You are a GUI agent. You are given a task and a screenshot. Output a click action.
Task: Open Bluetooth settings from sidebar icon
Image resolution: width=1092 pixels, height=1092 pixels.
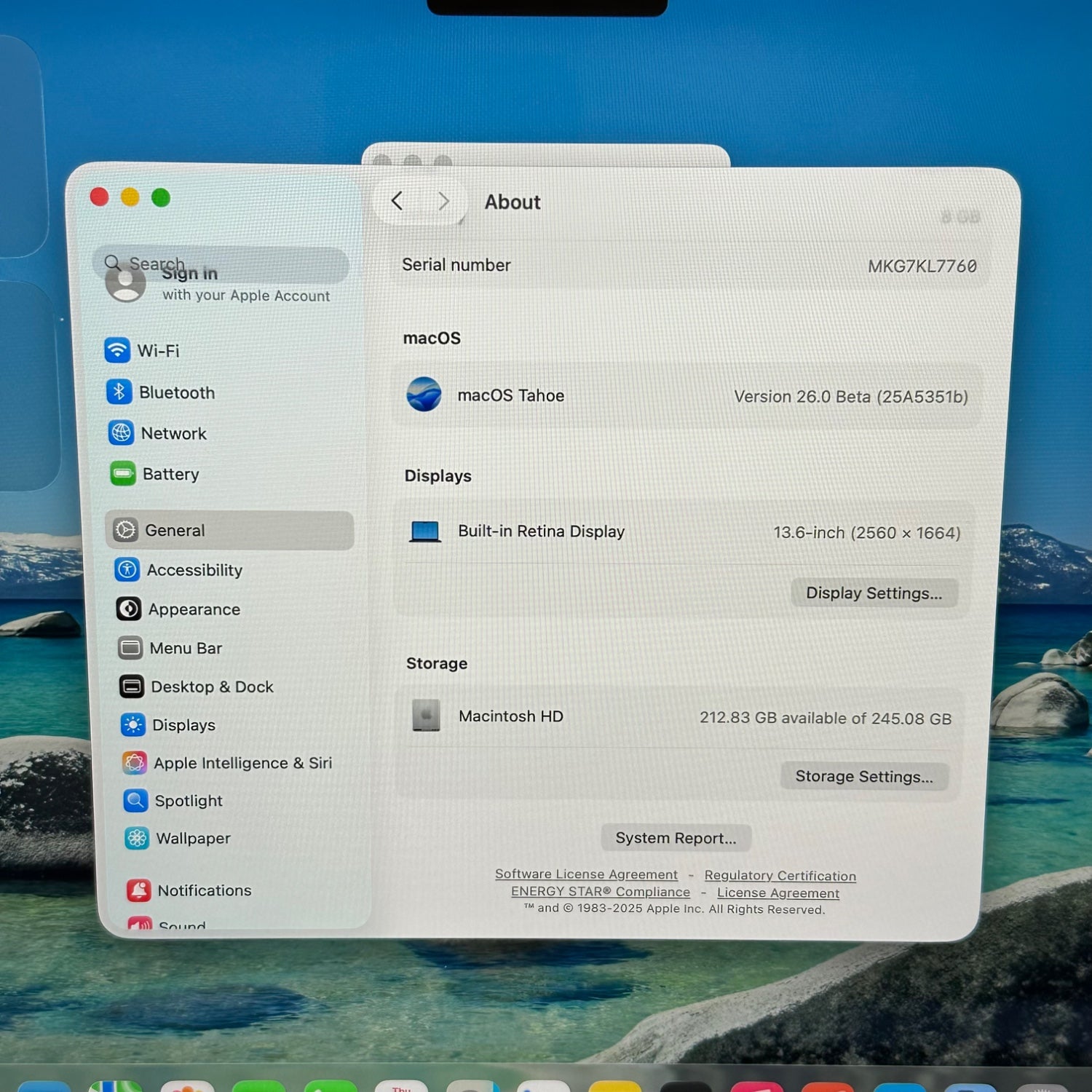119,392
